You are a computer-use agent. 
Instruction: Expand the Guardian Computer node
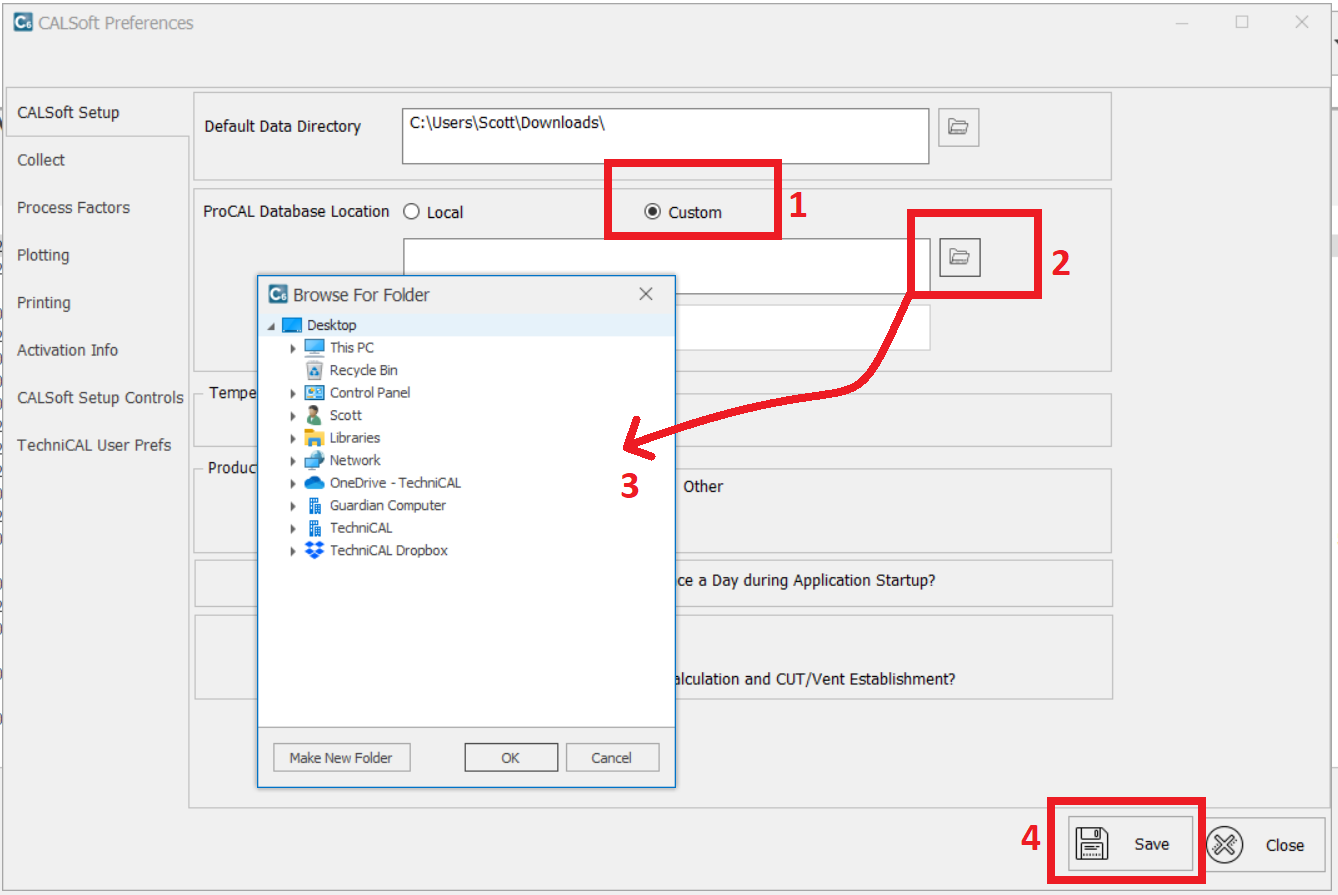[293, 506]
